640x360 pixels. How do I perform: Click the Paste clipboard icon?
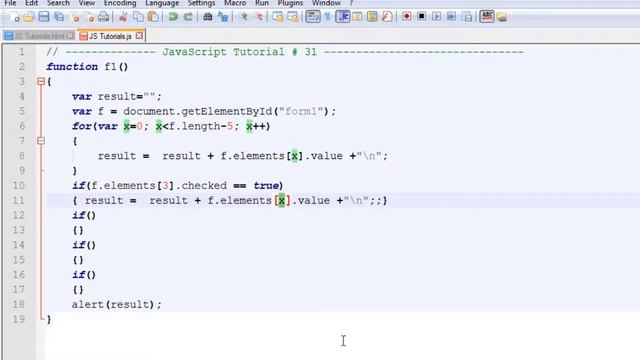coord(153,17)
